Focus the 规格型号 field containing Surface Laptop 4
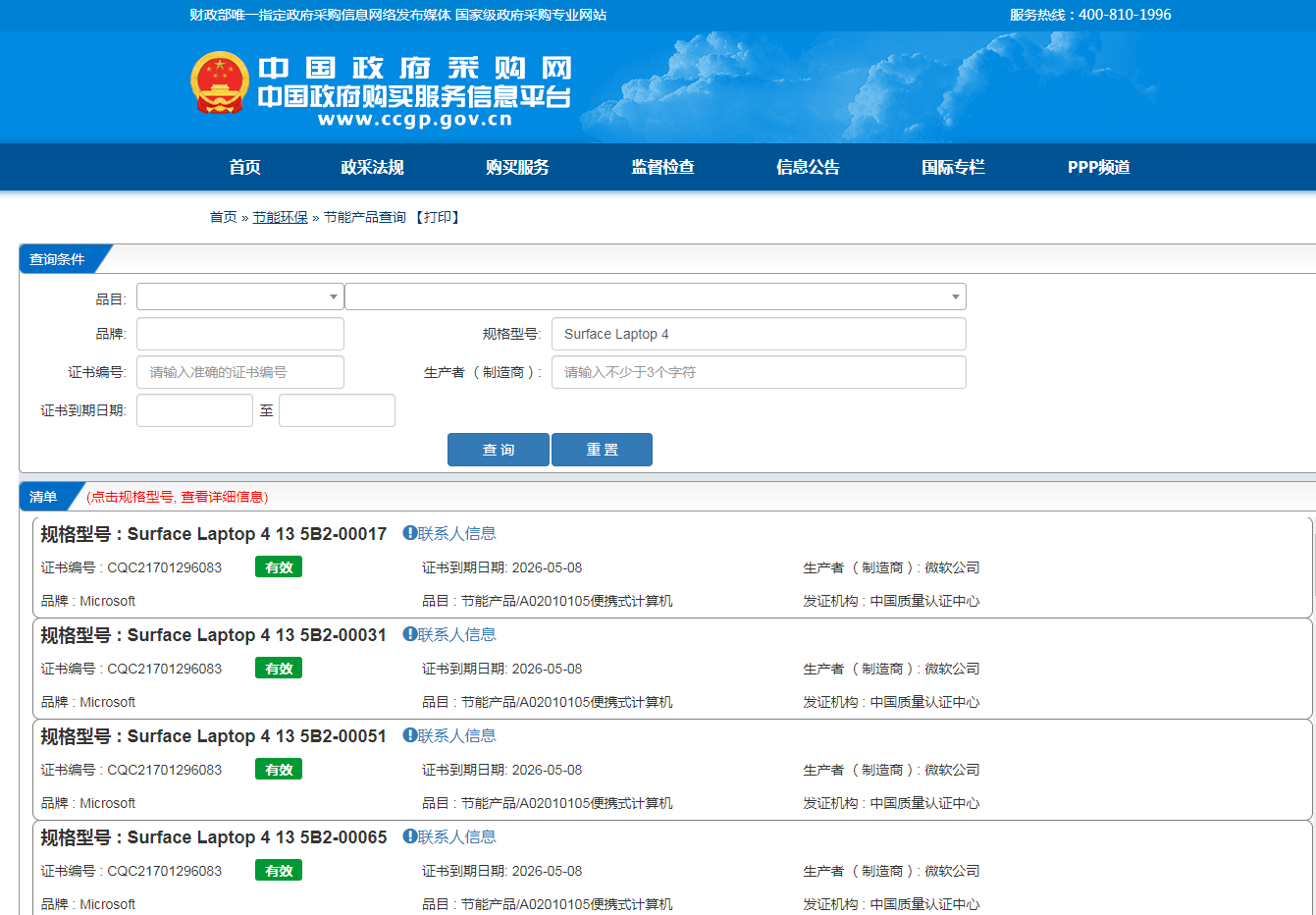Viewport: 1316px width, 915px height. (x=758, y=334)
